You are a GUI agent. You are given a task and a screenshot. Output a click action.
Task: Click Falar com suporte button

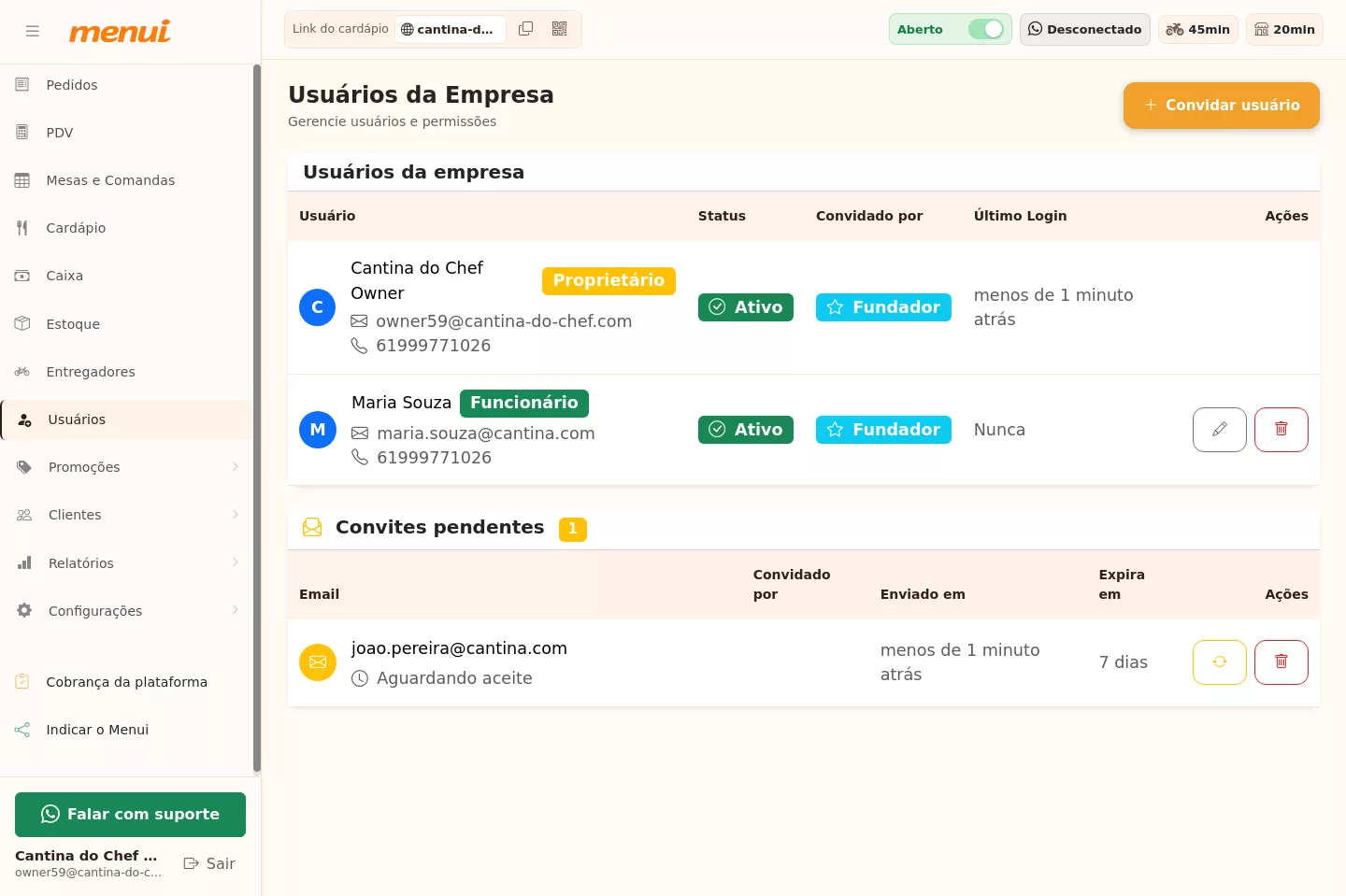coord(130,815)
